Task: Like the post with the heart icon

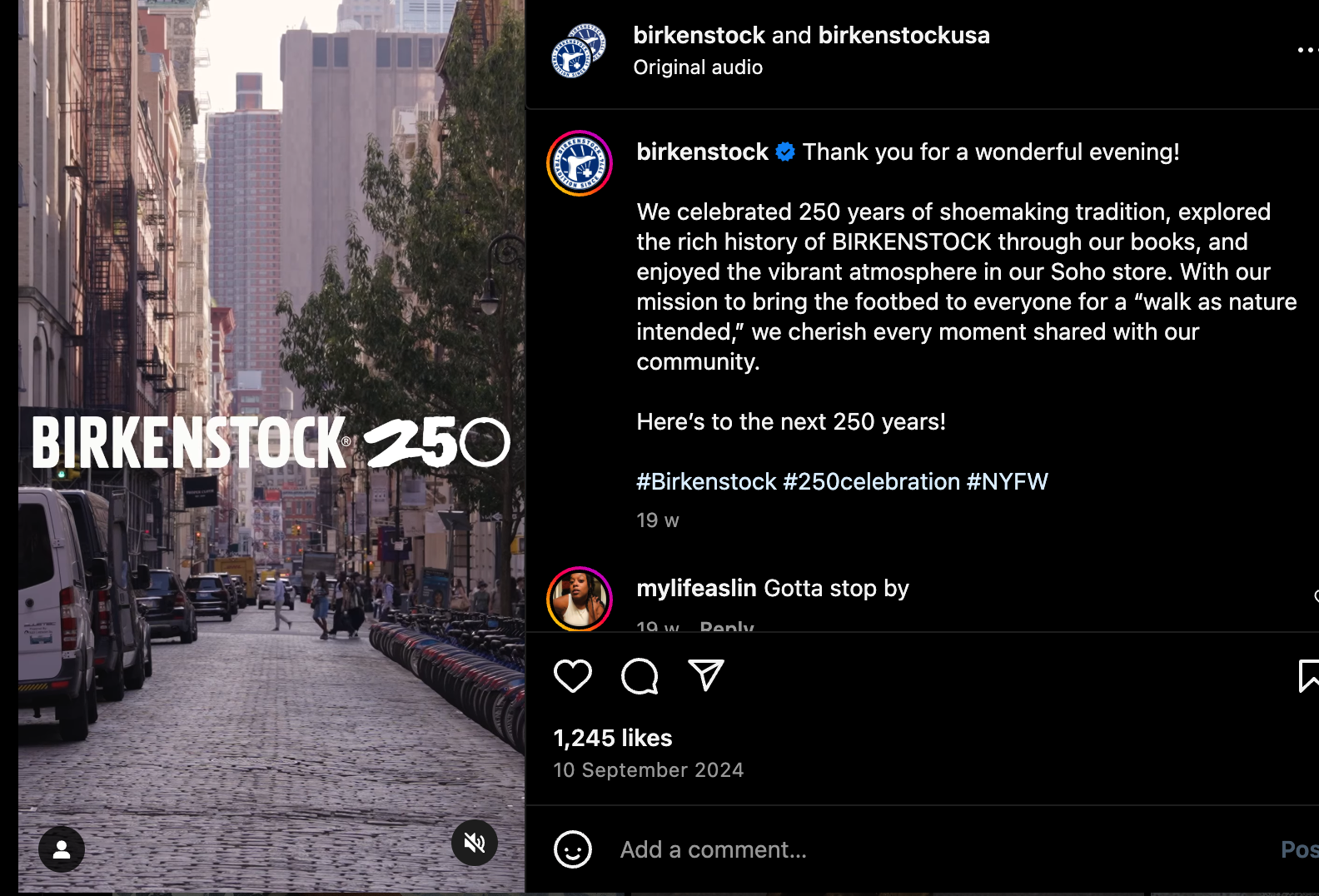Action: pos(573,676)
